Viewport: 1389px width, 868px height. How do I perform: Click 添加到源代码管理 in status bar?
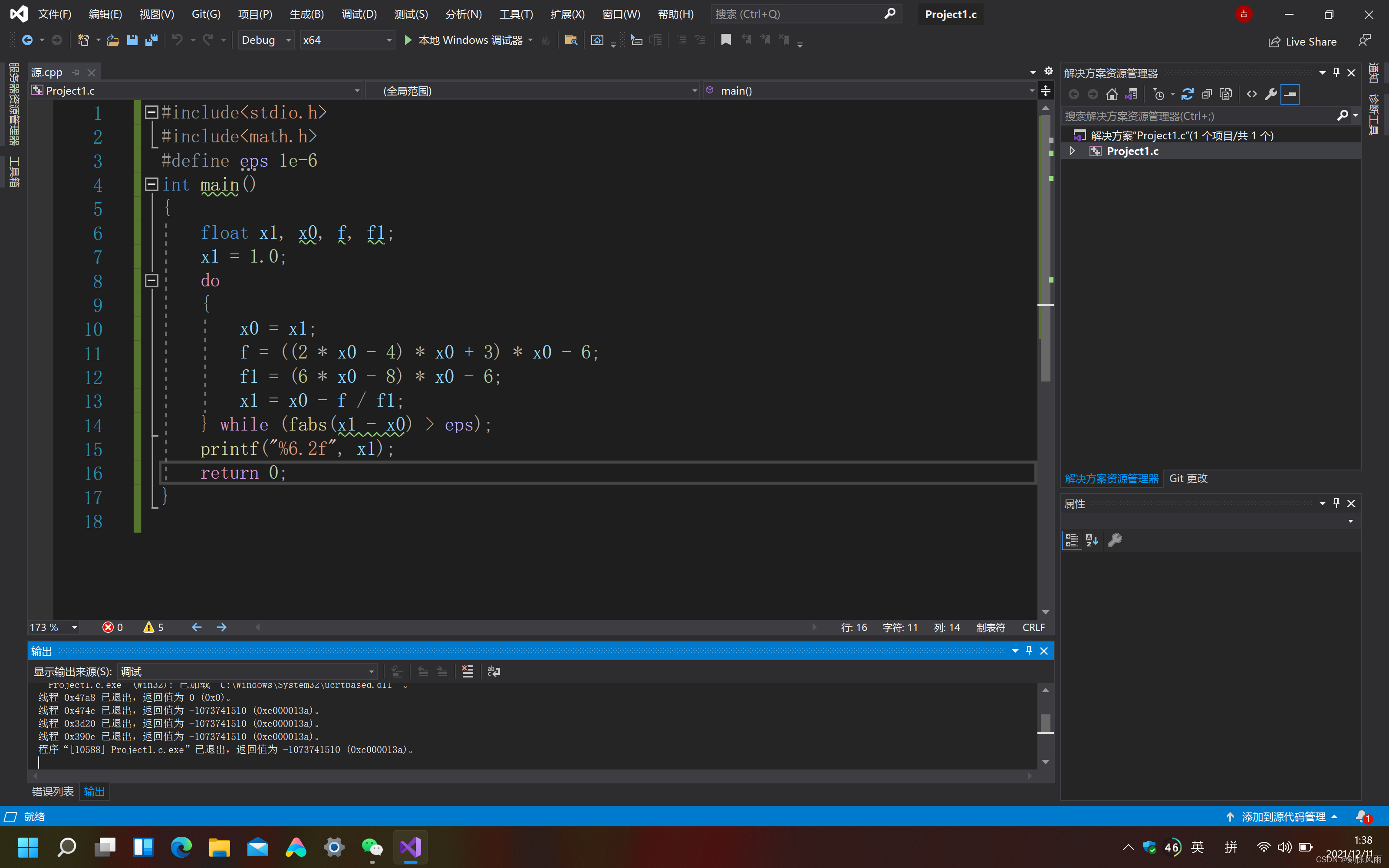tap(1284, 816)
